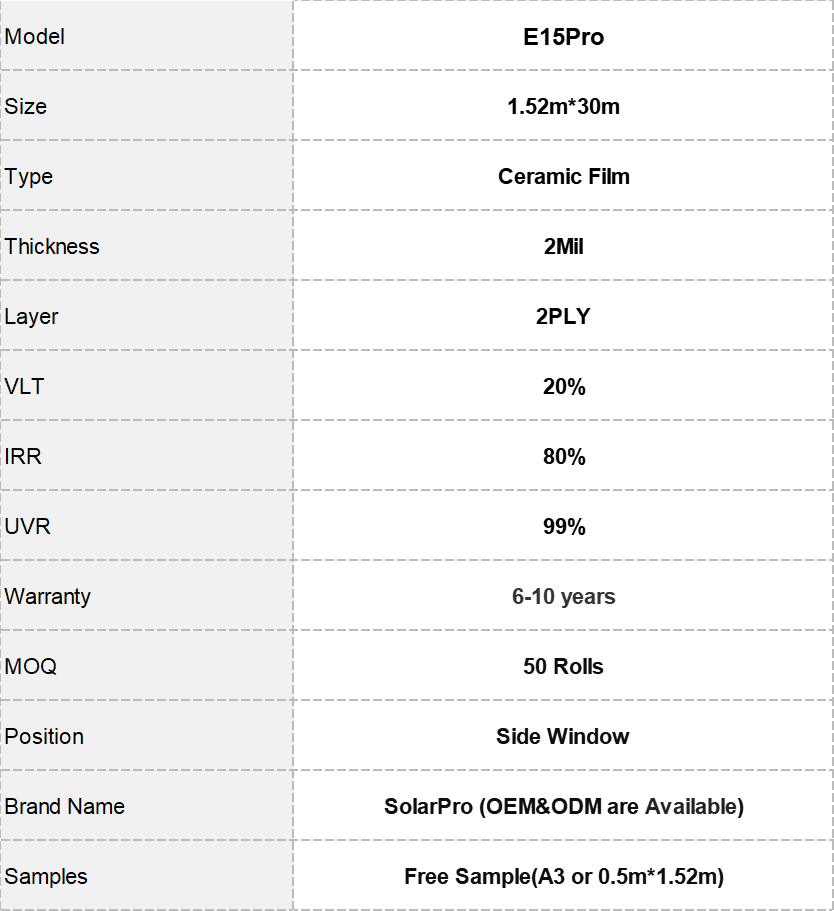Screen dimensions: 834x911
Task: Select the Side Window position value
Action: click(563, 737)
